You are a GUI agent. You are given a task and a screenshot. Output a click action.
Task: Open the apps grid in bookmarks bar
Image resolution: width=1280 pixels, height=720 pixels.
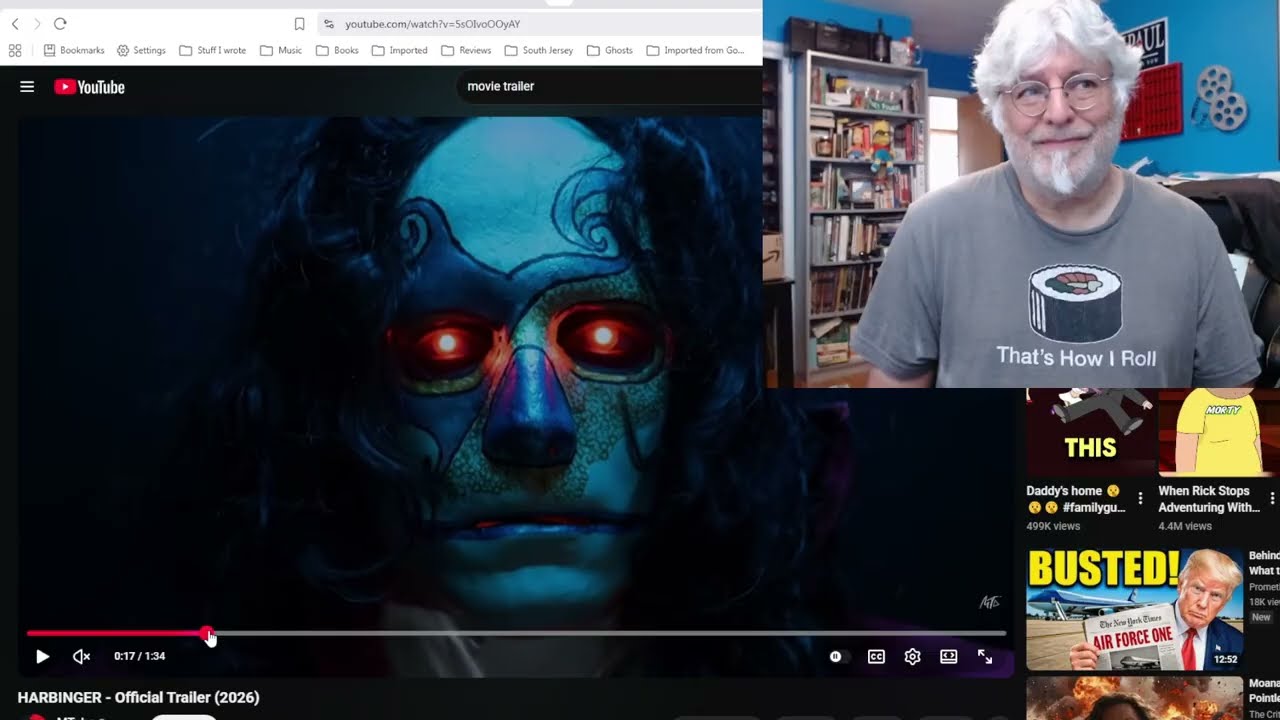coord(15,50)
